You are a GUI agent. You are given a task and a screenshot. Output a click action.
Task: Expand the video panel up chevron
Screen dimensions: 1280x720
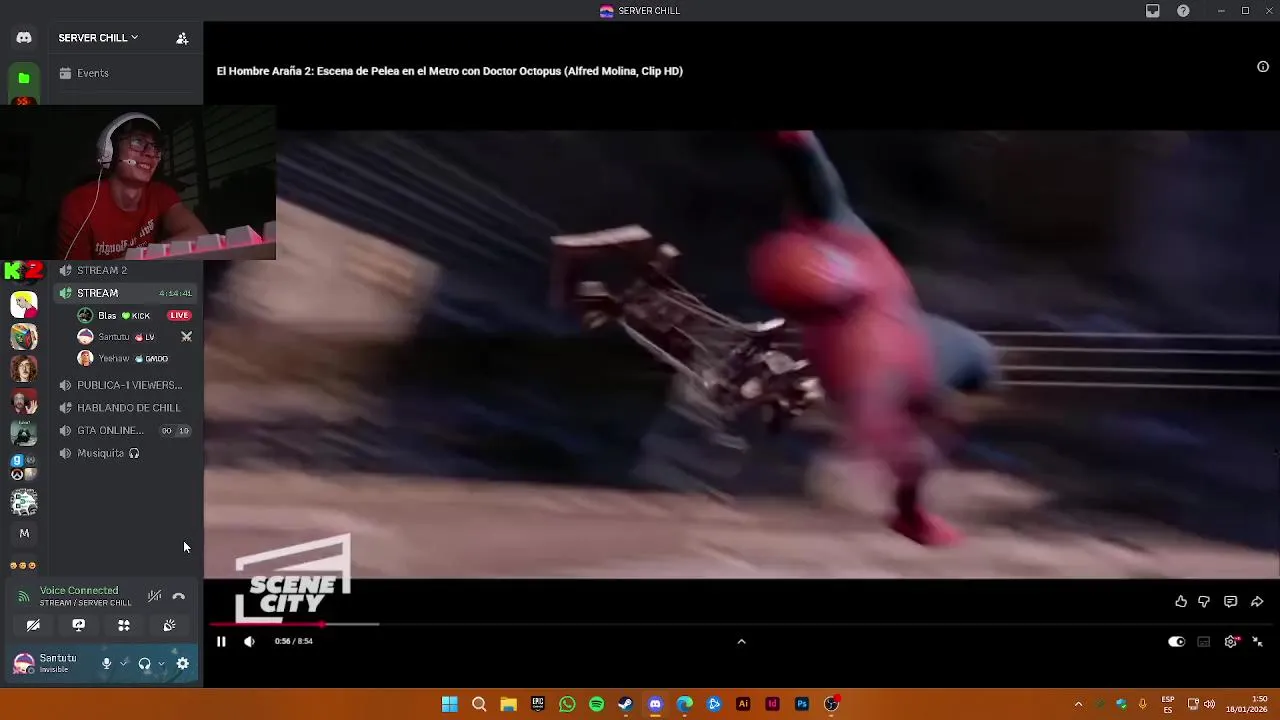click(741, 642)
